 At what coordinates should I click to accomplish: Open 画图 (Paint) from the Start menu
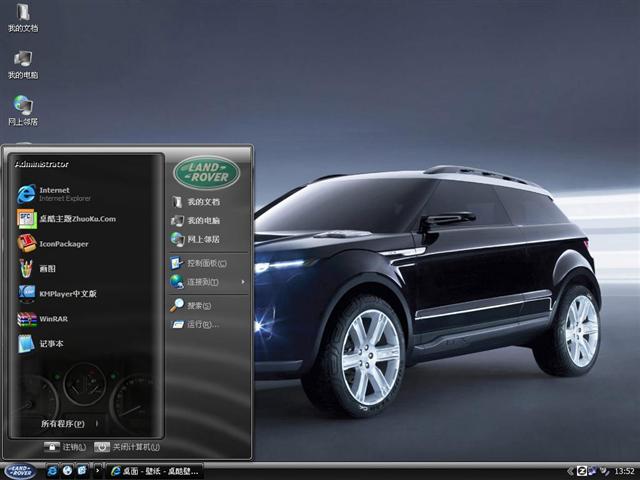(x=48, y=269)
